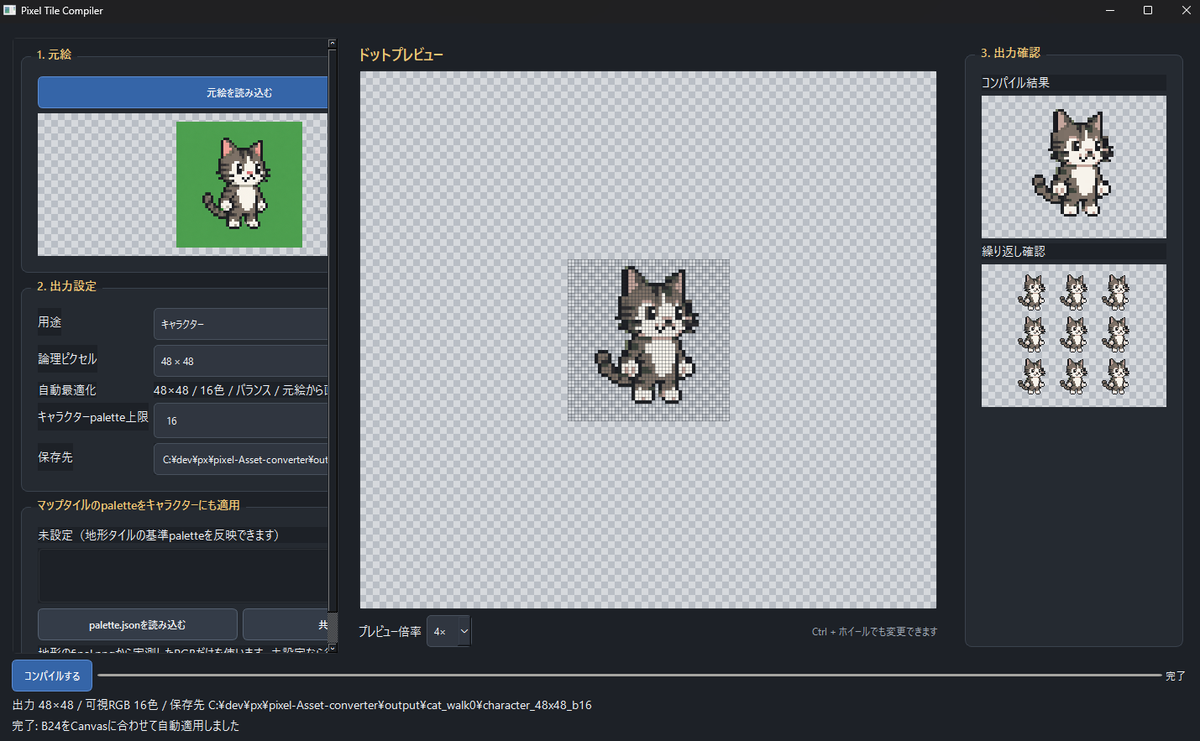Viewport: 1200px width, 741px height.
Task: Click the 完了: B24をCanvasに合わせて自動適用しました message
Action: point(126,726)
